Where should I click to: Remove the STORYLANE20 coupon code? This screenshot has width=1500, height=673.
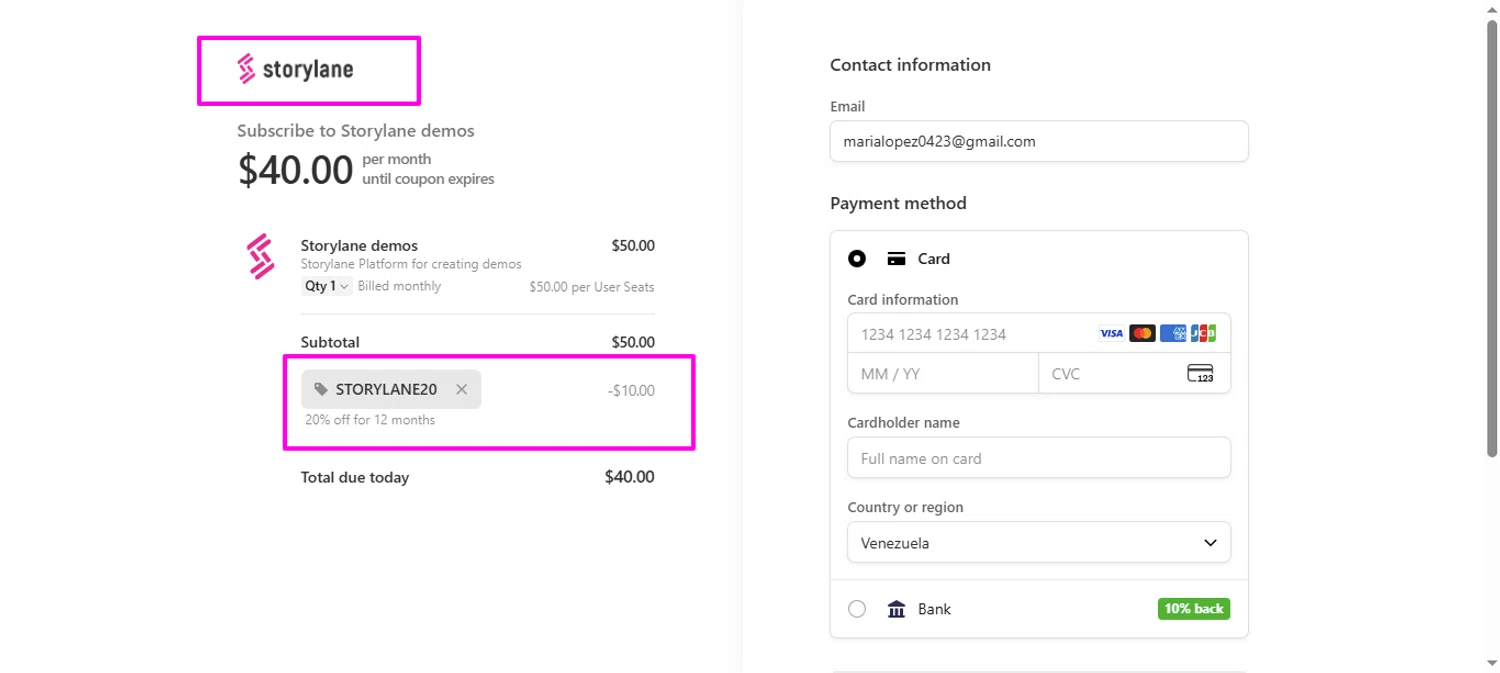(461, 390)
